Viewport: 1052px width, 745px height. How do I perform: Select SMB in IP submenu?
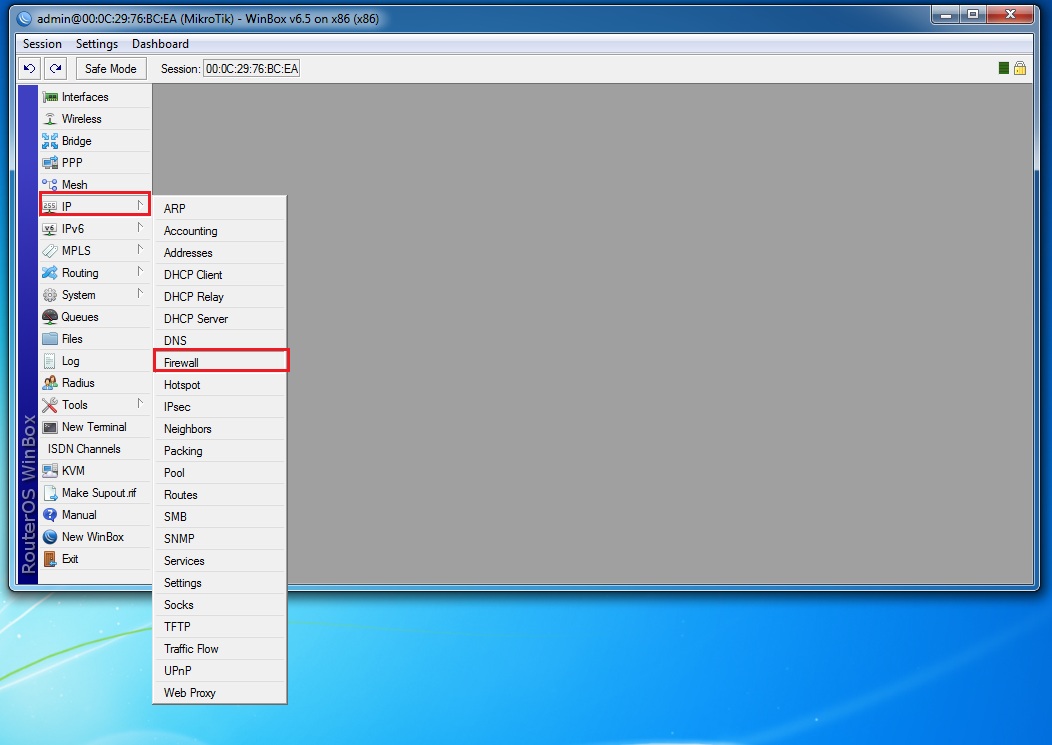220,517
